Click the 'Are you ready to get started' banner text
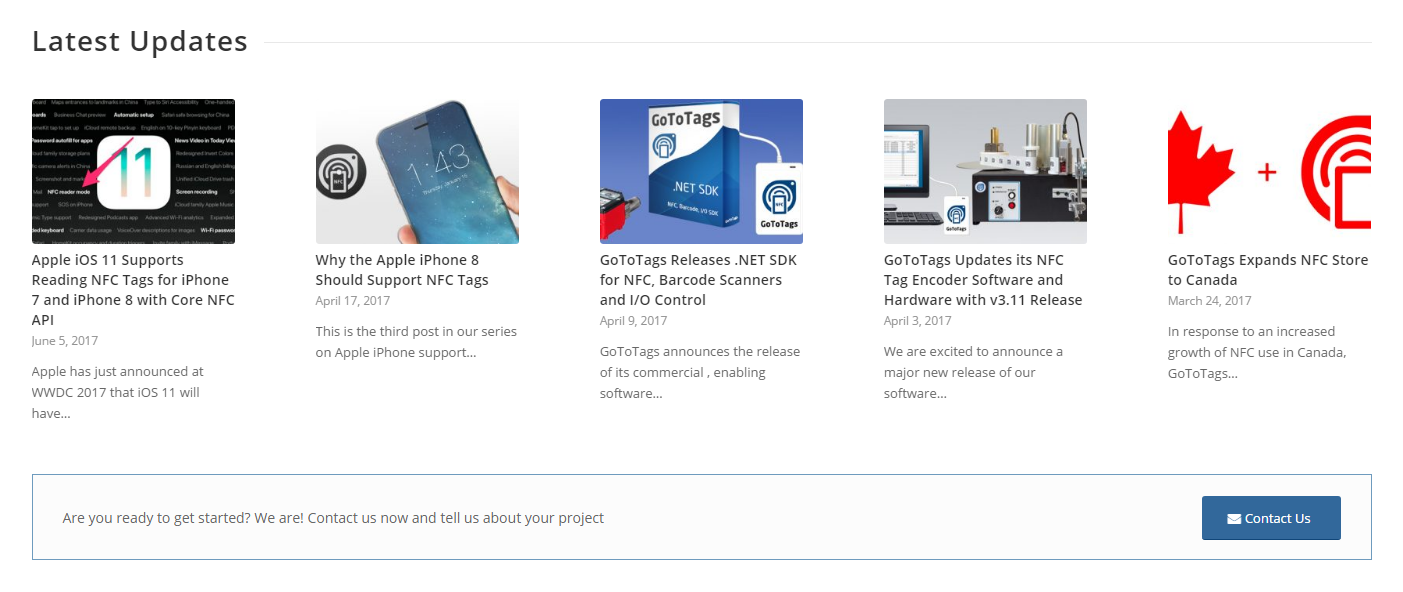Screen dimensions: 1403x592 pos(333,518)
